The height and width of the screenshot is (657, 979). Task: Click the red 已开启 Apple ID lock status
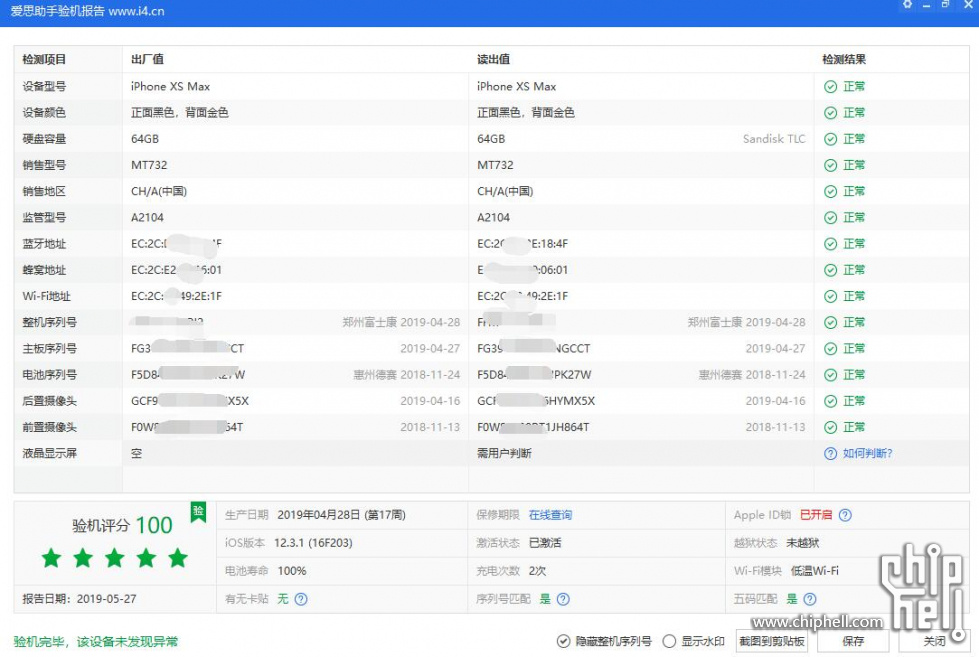(x=816, y=515)
